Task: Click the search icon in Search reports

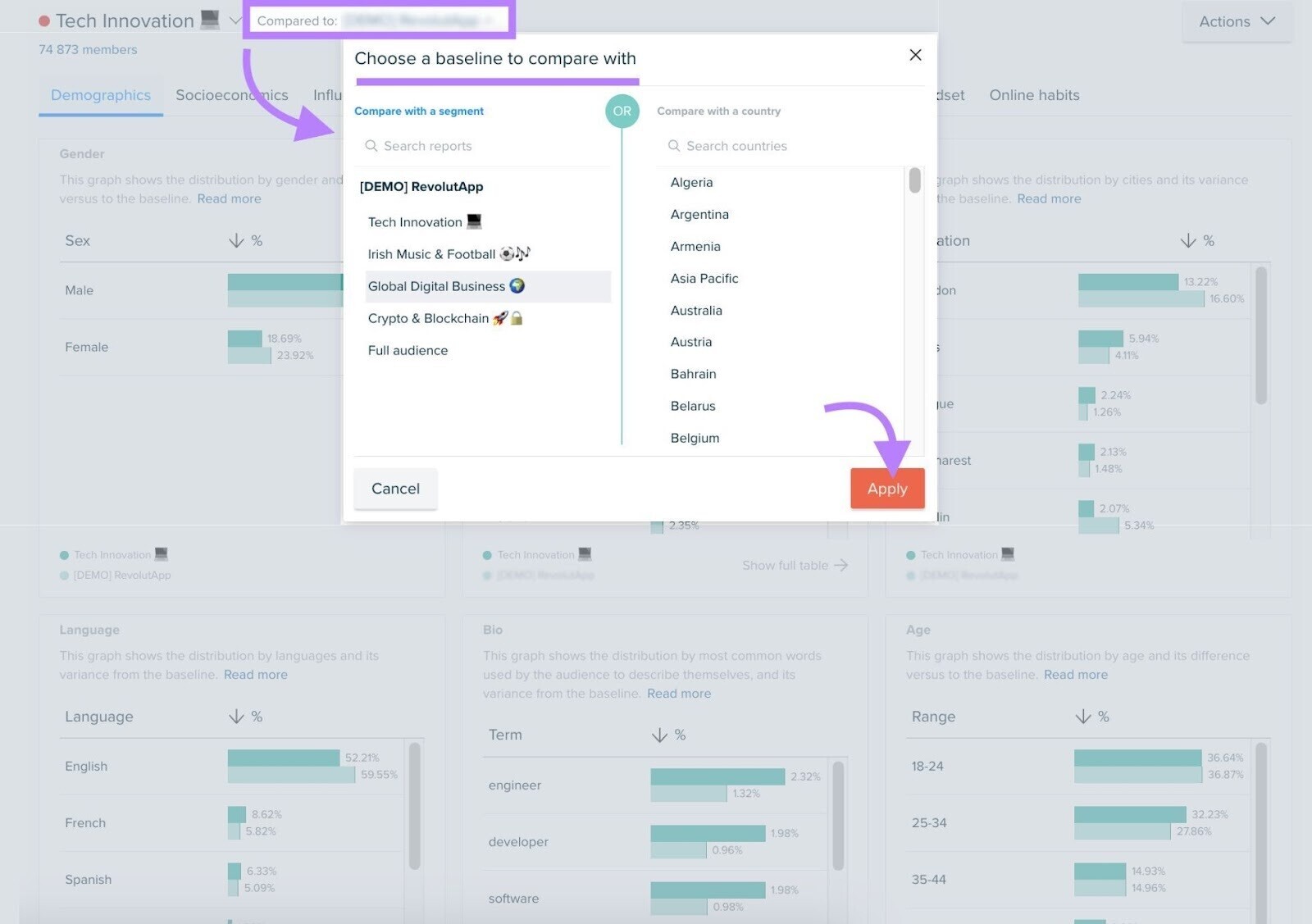Action: [371, 146]
